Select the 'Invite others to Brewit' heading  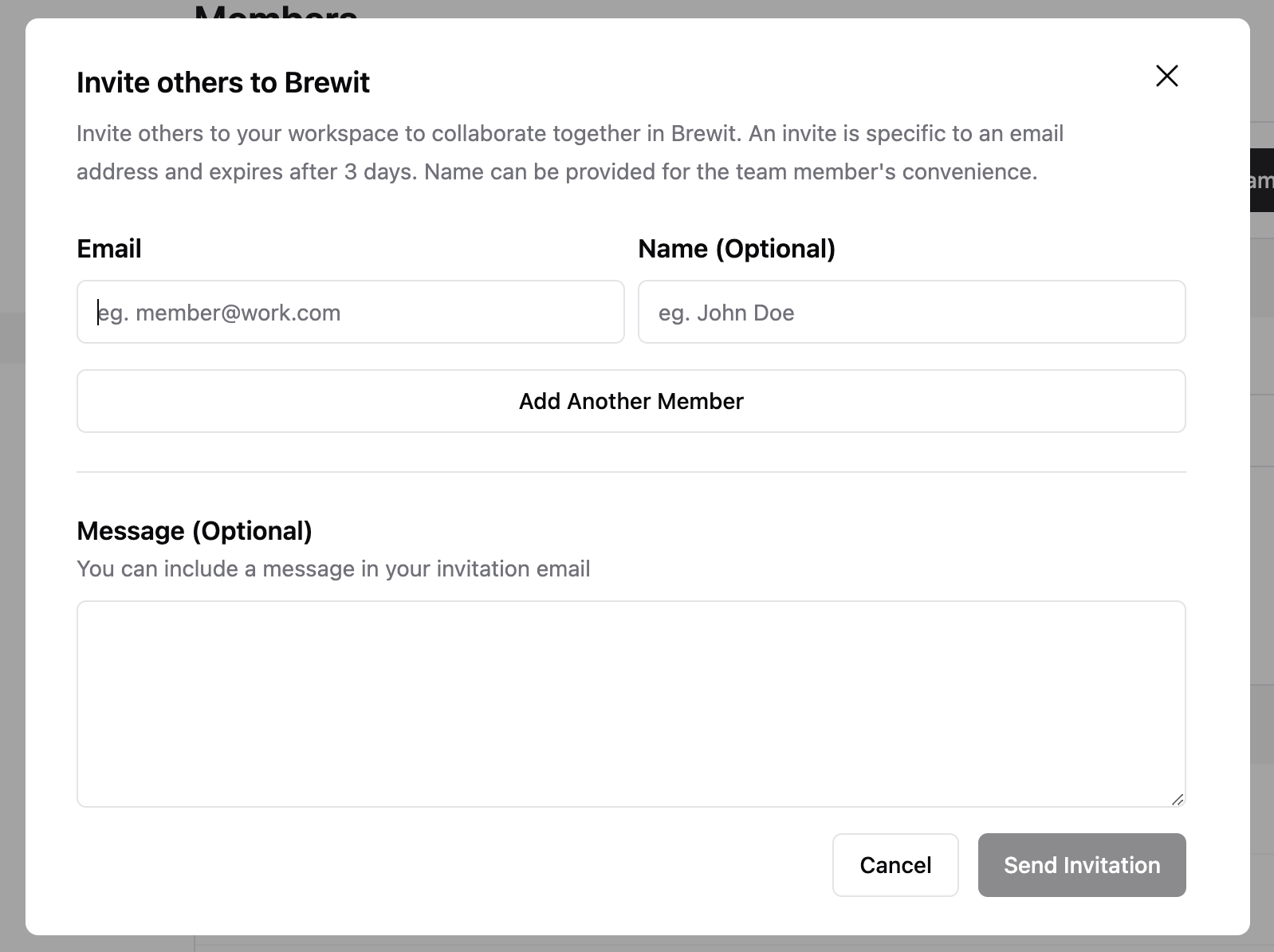(223, 82)
